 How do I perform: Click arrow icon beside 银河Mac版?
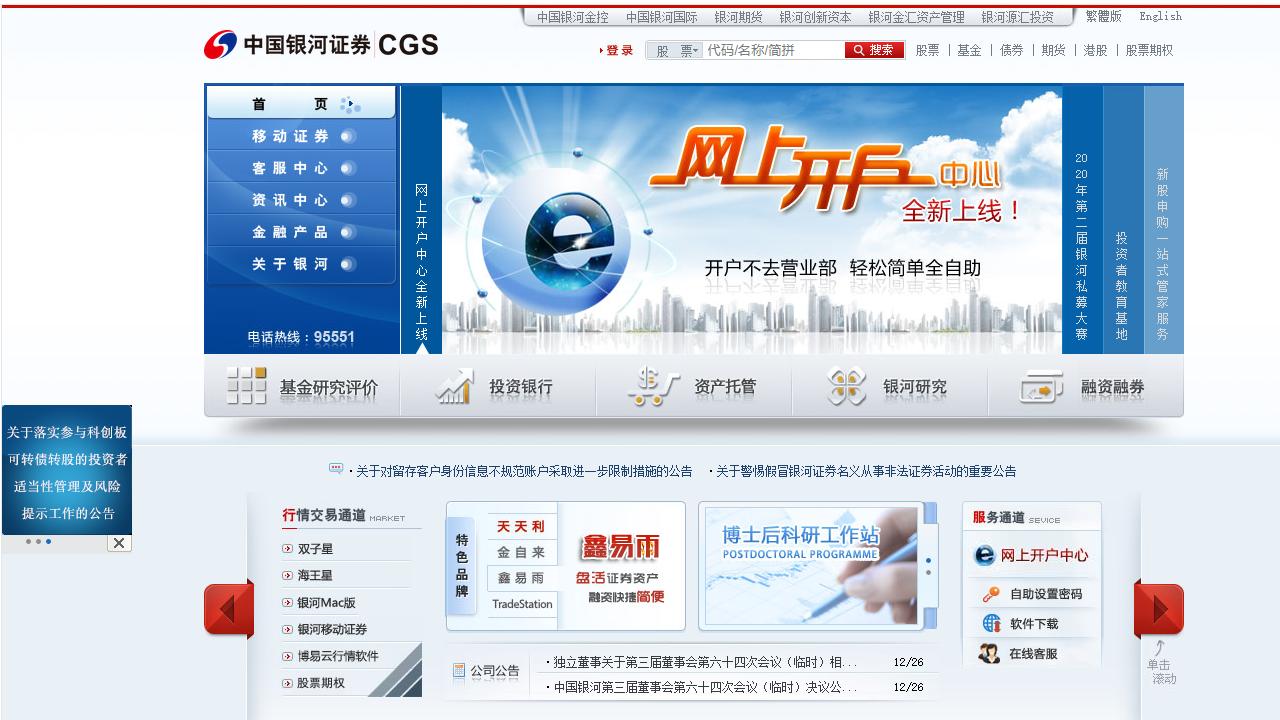point(288,603)
